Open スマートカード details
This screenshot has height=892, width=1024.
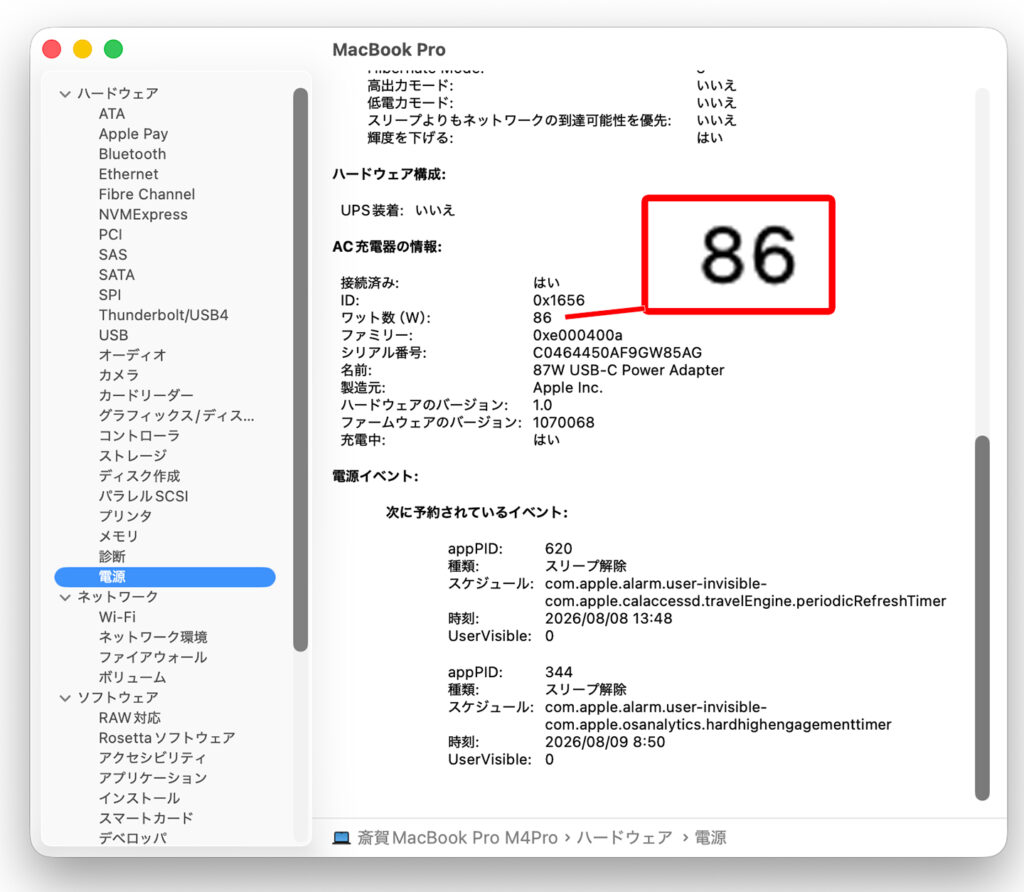pyautogui.click(x=146, y=819)
